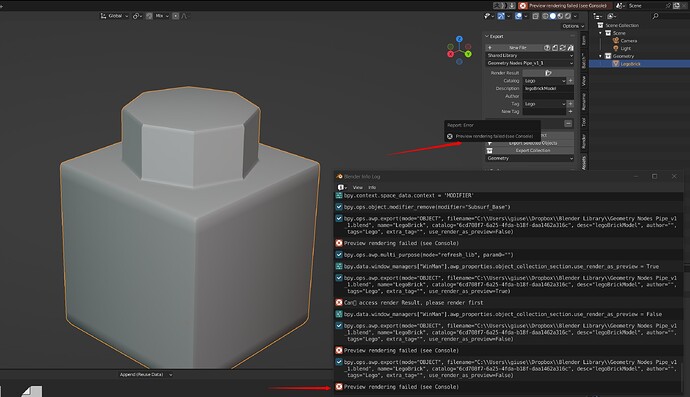
Task: Switch to solid viewport shading
Action: click(x=553, y=16)
